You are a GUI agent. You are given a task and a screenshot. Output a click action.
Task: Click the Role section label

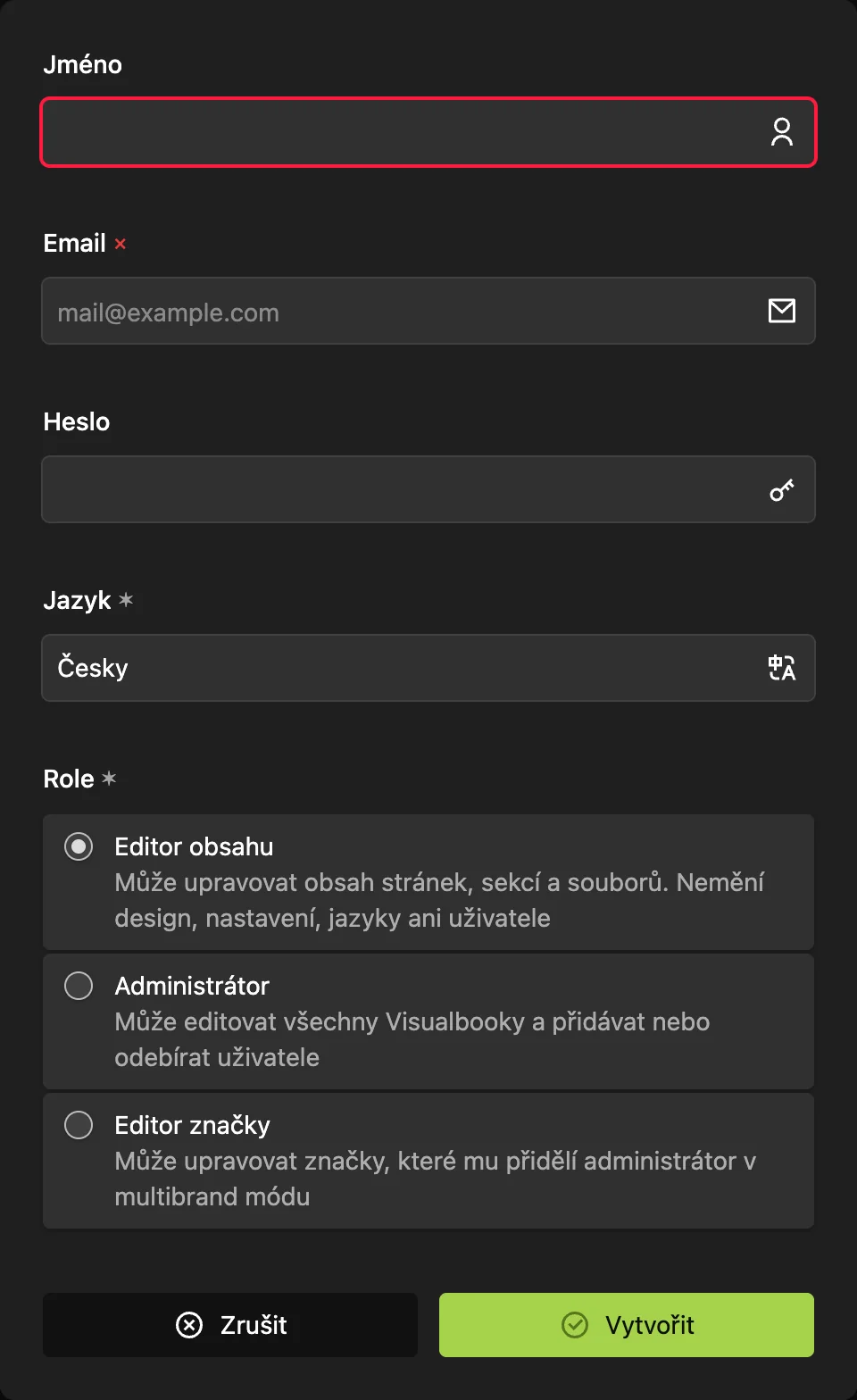pos(69,779)
